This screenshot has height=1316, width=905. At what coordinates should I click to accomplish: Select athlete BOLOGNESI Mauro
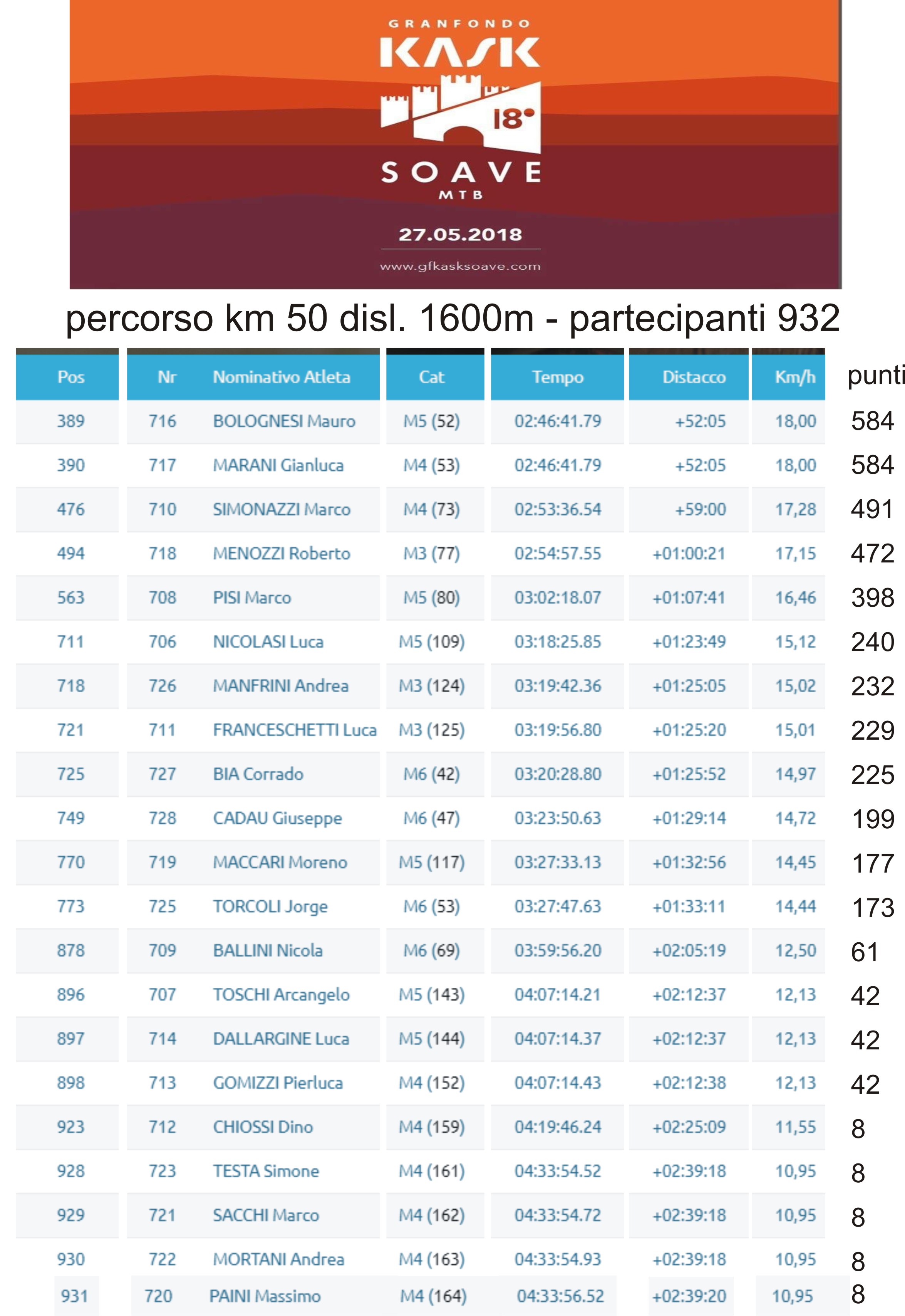pyautogui.click(x=284, y=421)
